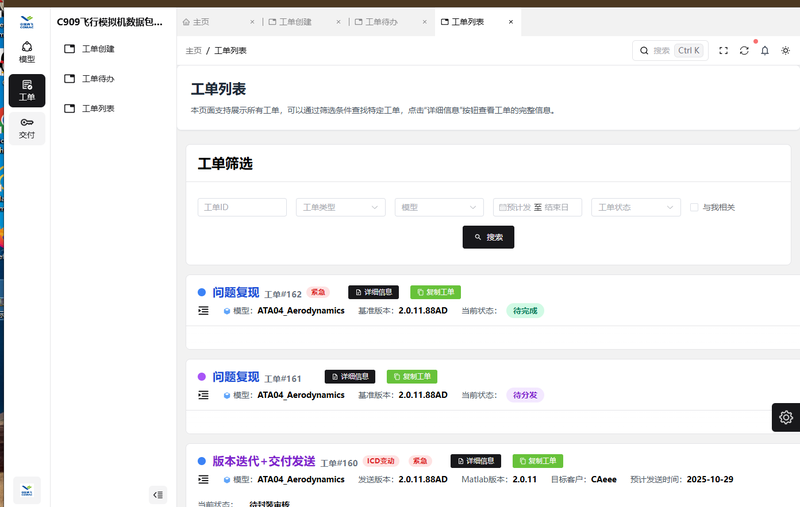Click the 工单#162 number label
The image size is (800, 507).
point(283,294)
